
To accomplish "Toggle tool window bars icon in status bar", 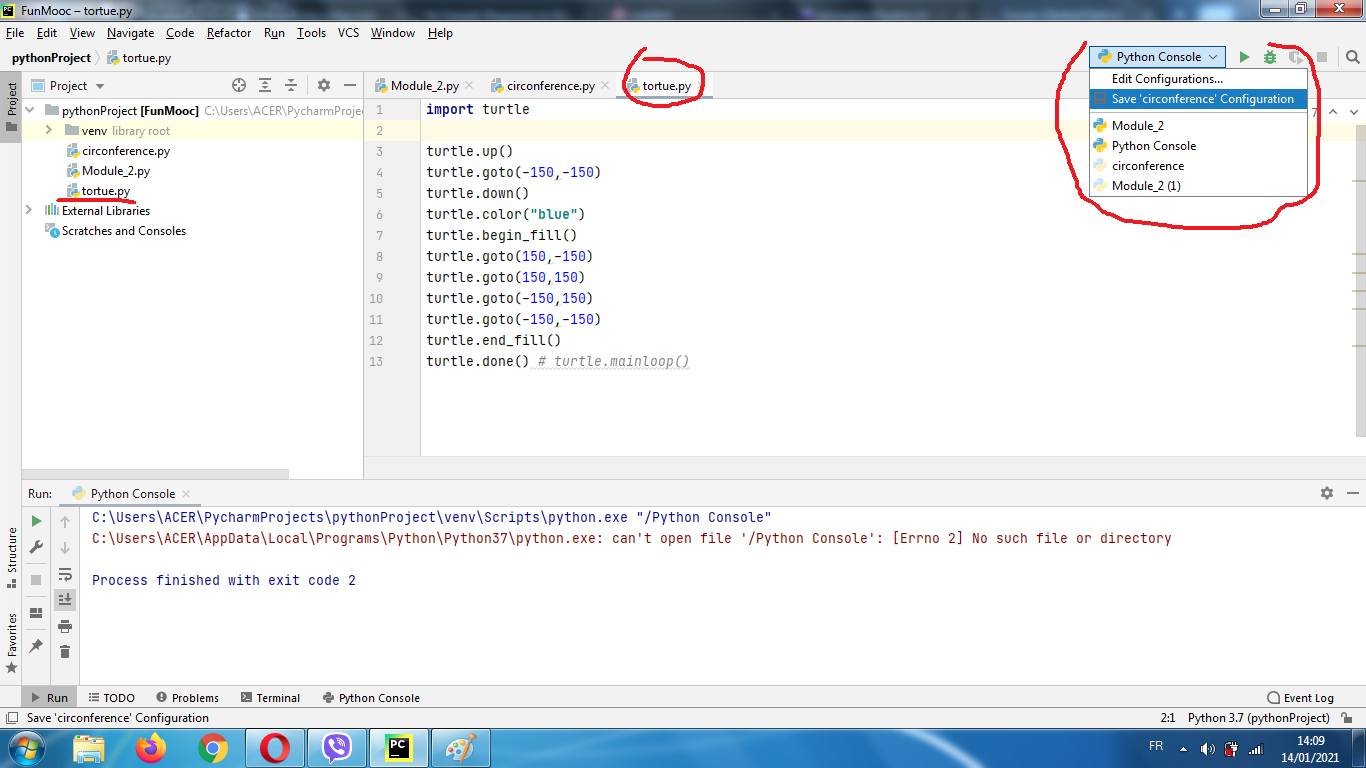I will [11, 717].
